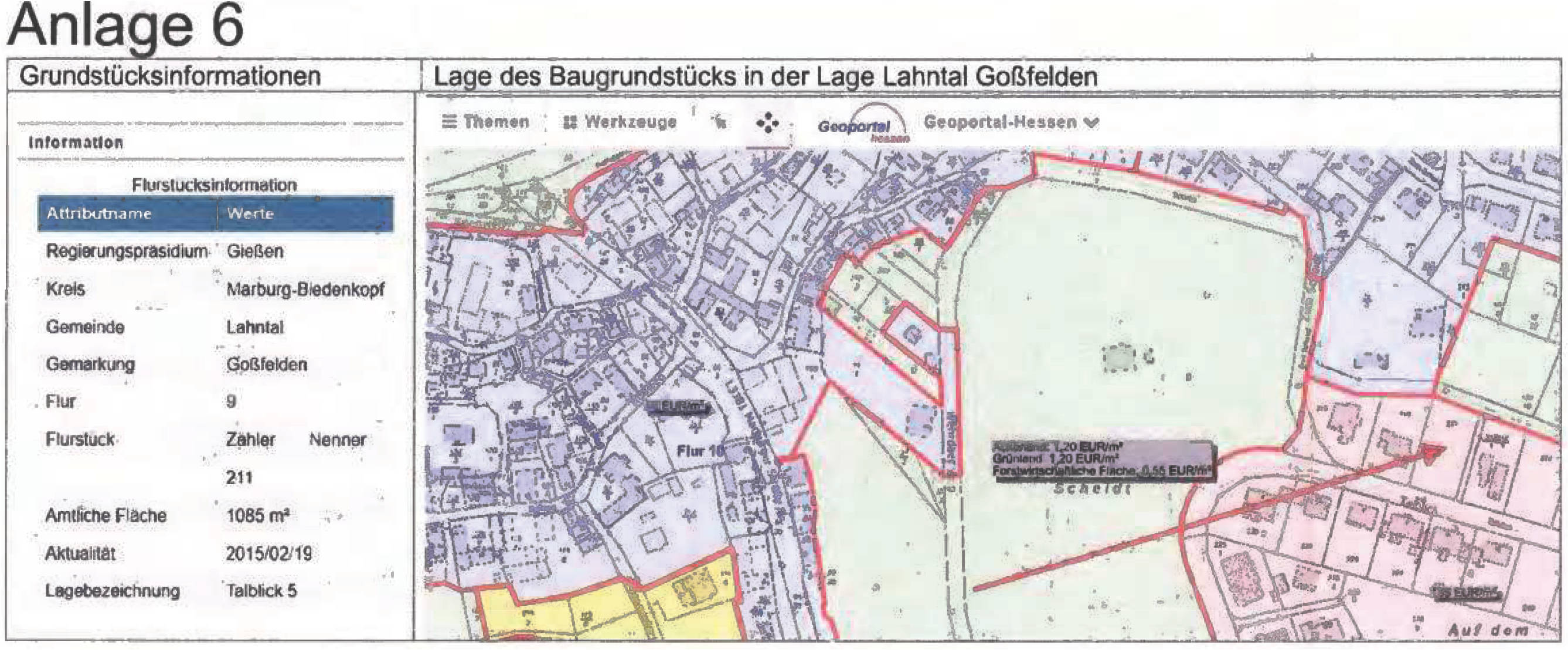Switch to the Grundstücksinformationen panel
Viewport: 1568px width, 650px height.
(171, 74)
